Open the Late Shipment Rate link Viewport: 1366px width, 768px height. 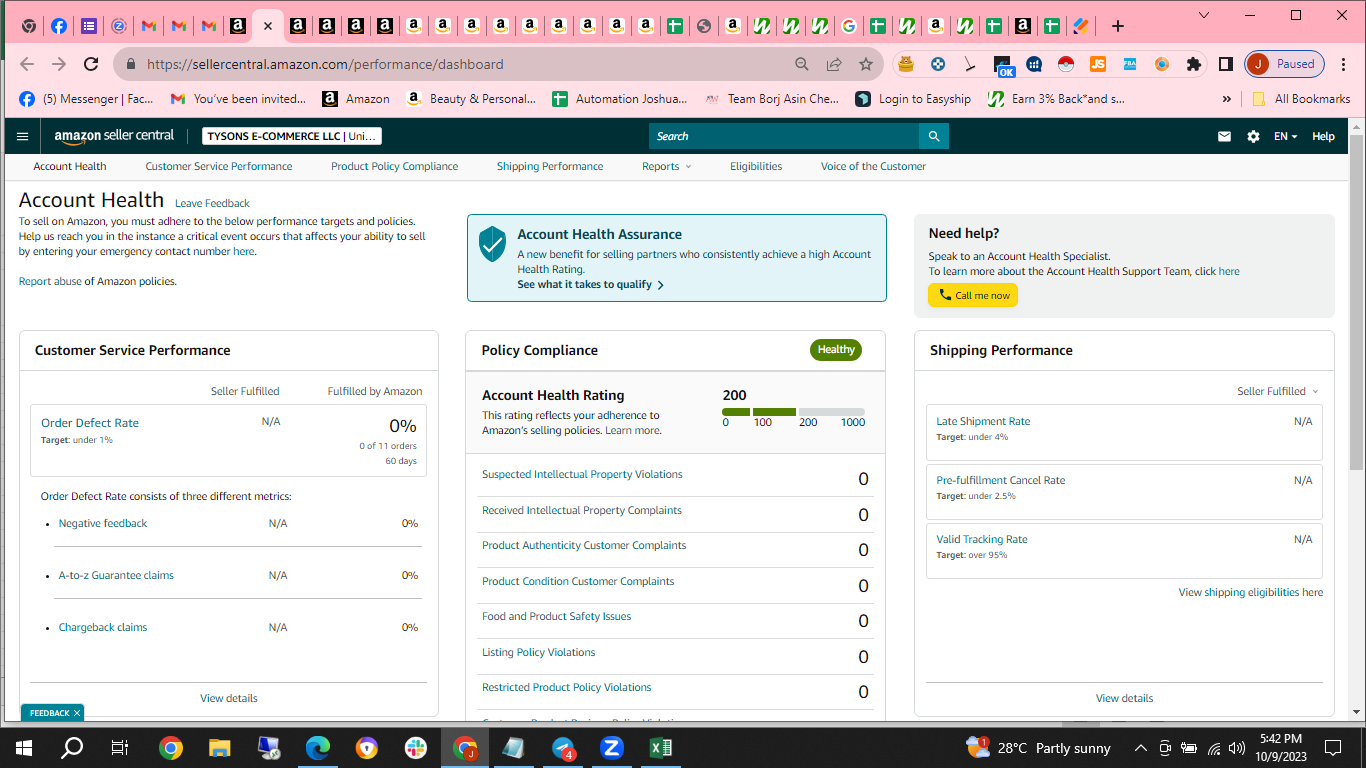click(x=983, y=421)
